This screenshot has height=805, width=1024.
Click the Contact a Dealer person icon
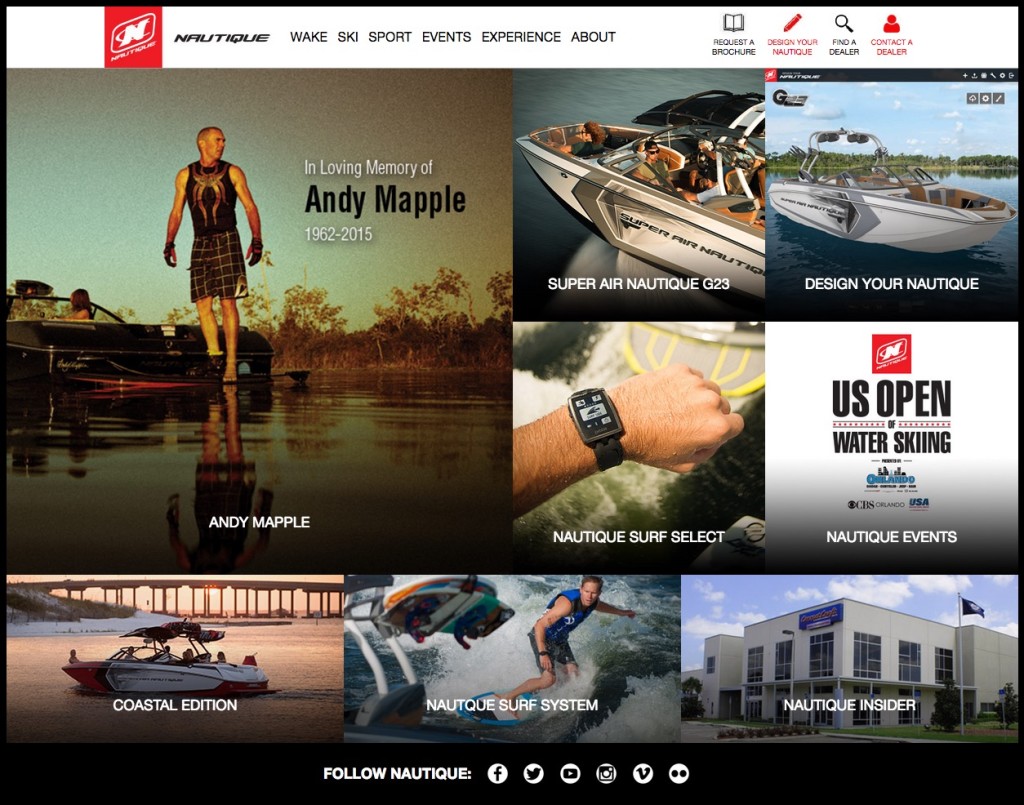point(891,23)
